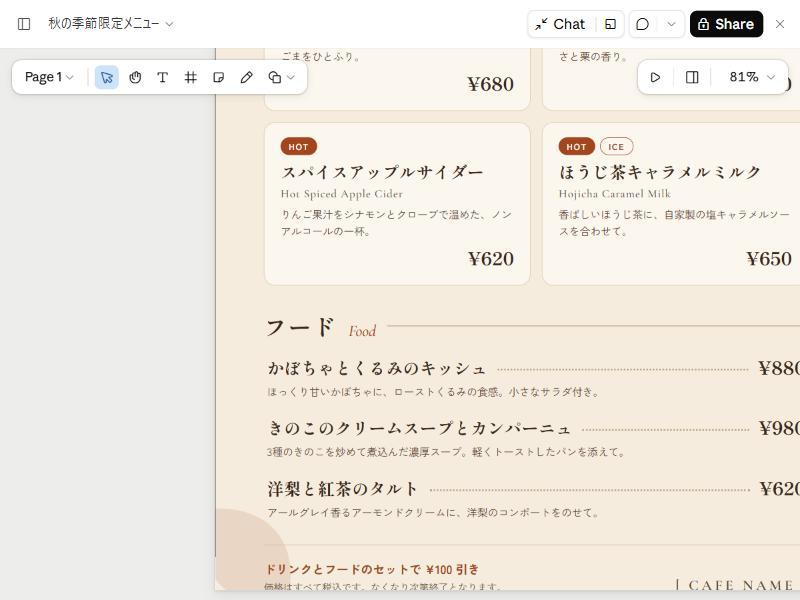Select the ¥680 price text
Image resolution: width=800 pixels, height=600 pixels.
[x=491, y=84]
